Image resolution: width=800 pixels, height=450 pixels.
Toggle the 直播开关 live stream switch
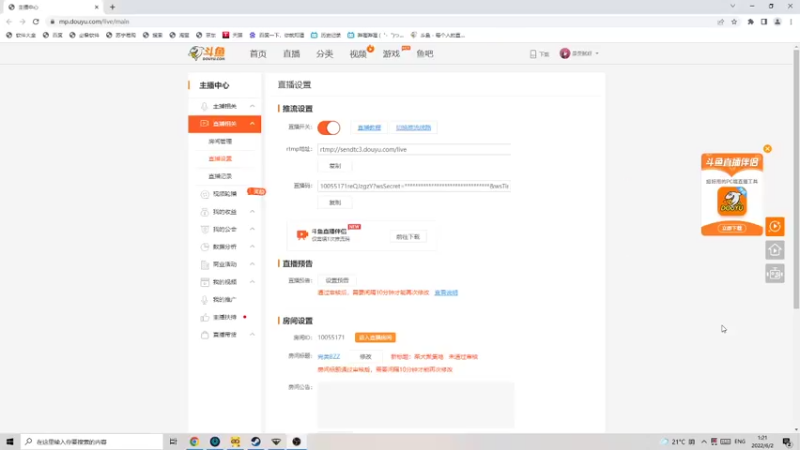pos(329,128)
